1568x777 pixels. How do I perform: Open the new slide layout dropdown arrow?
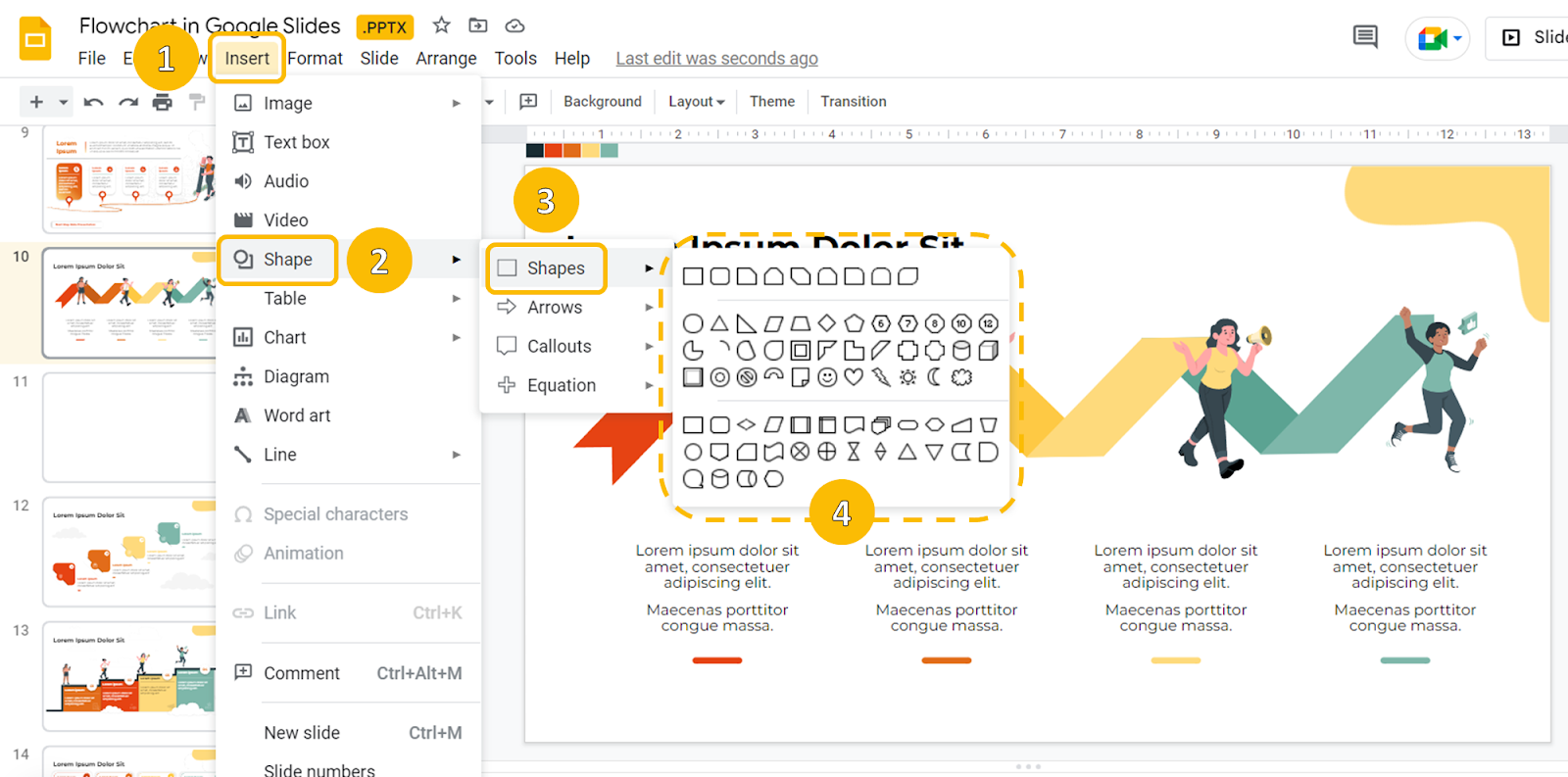[x=63, y=102]
